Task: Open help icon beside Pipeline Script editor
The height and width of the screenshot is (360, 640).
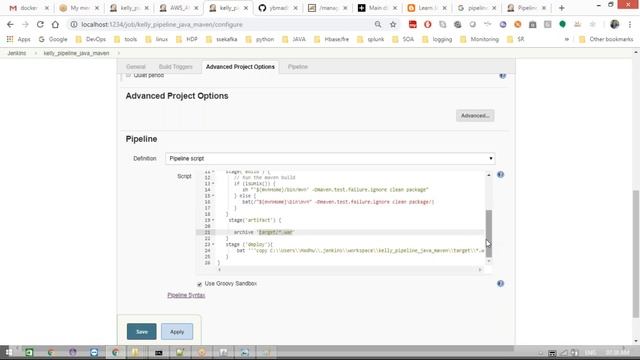Action: (x=500, y=175)
